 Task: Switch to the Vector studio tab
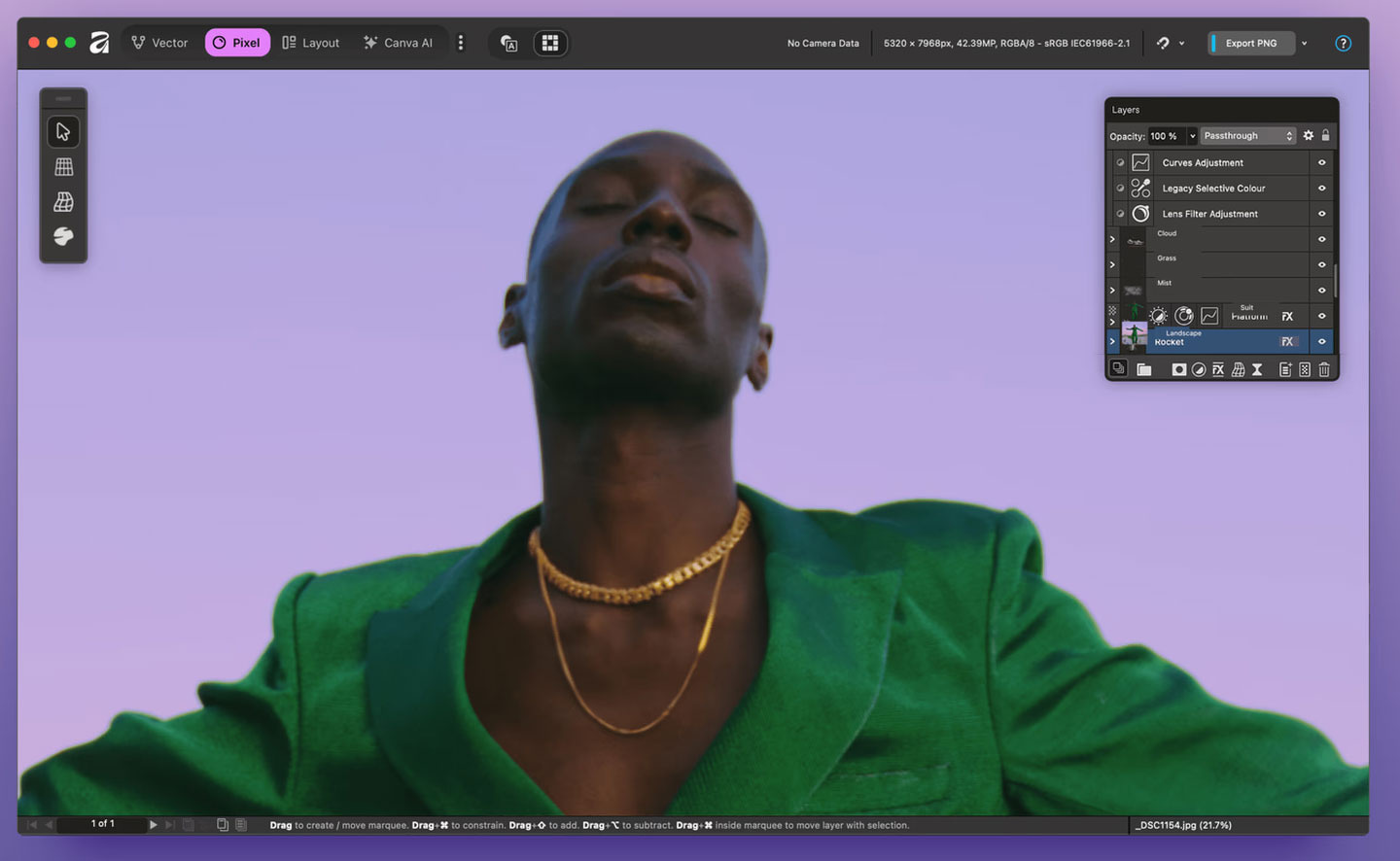tap(160, 43)
